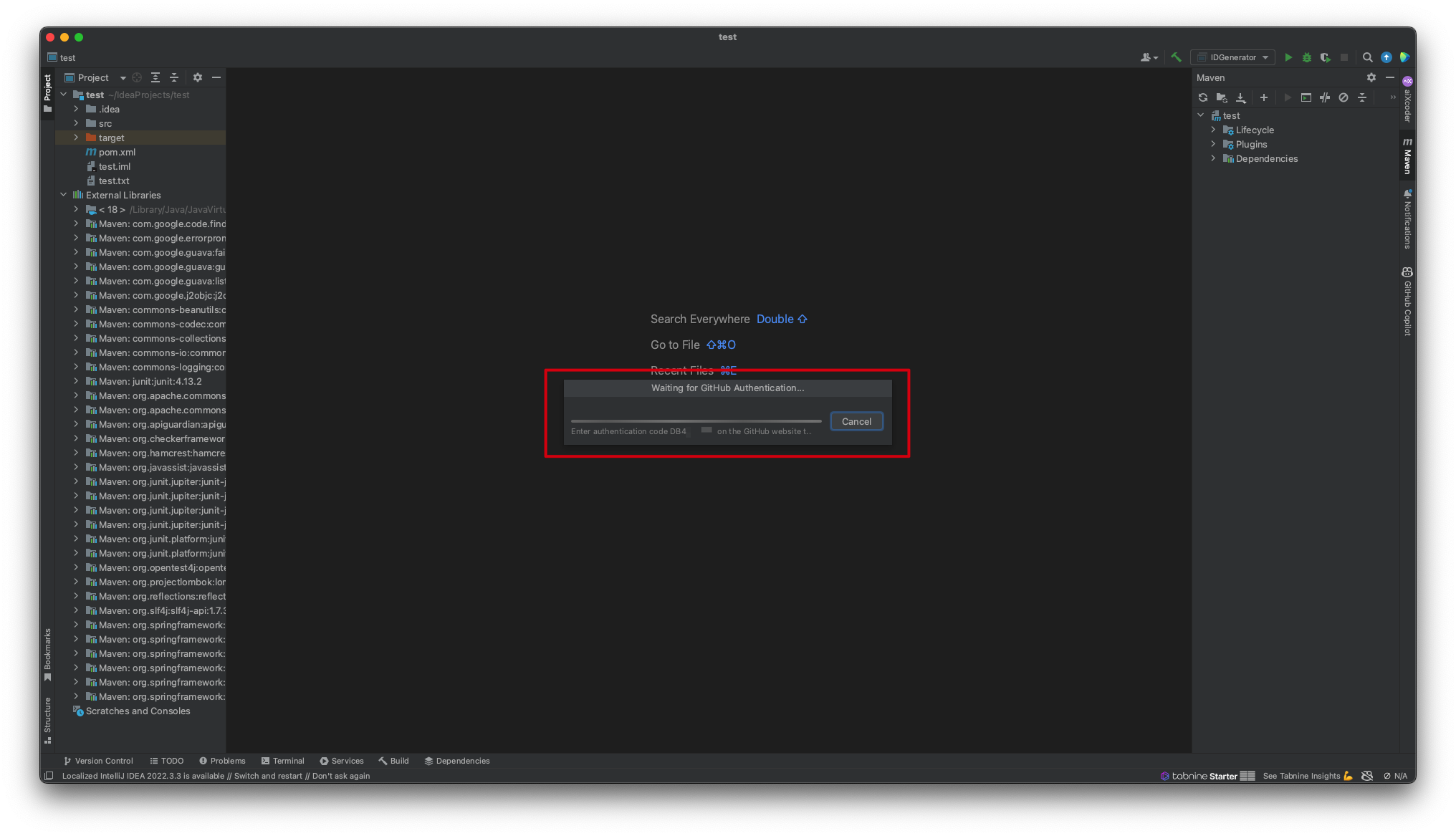Expand the Maven Lifecycle node
This screenshot has width=1456, height=836.
(1213, 130)
